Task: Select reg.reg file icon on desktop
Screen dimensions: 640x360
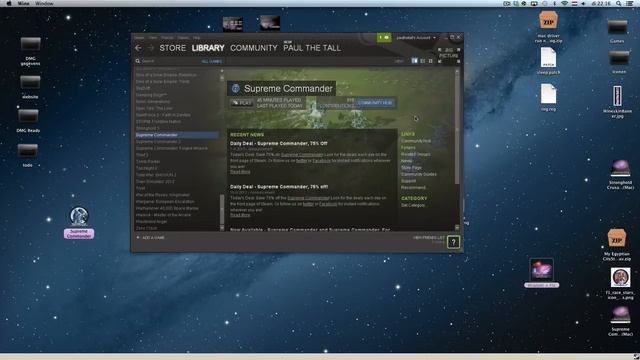Action: [548, 94]
